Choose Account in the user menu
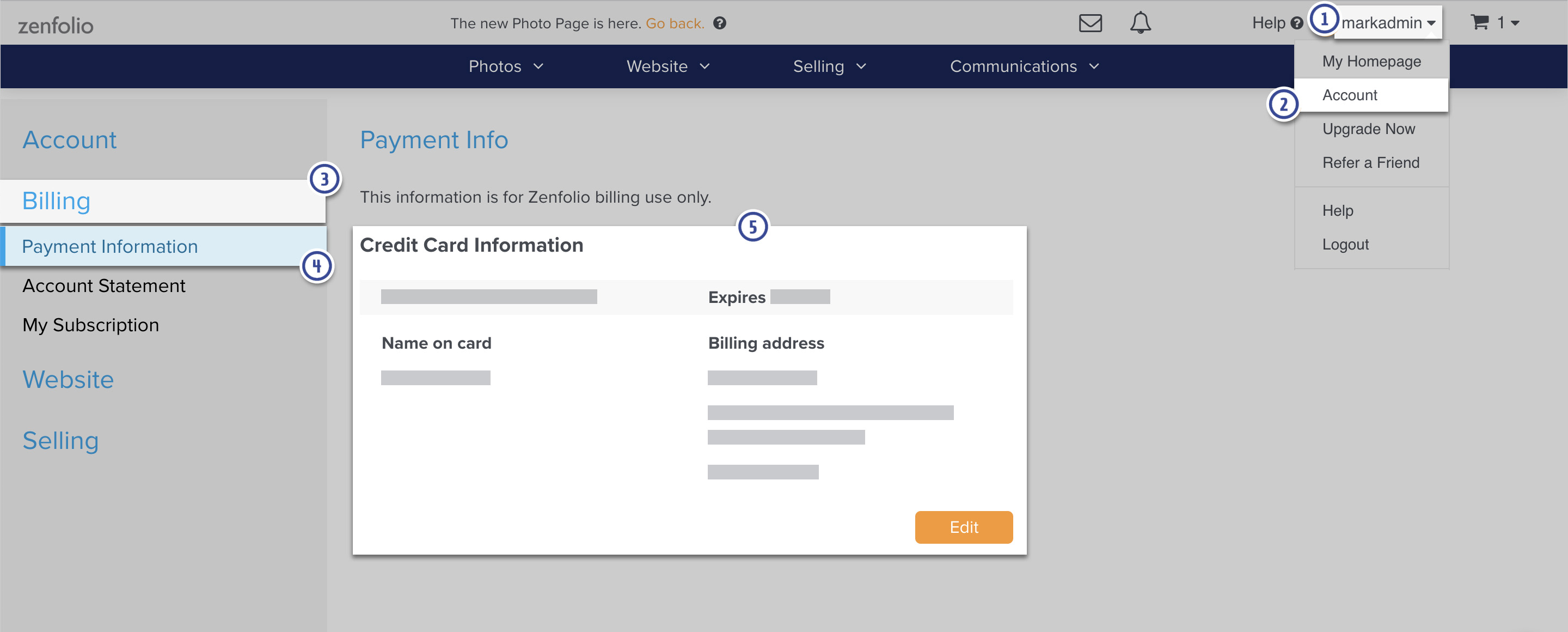Screen dimensions: 1568x632 coord(1371,95)
